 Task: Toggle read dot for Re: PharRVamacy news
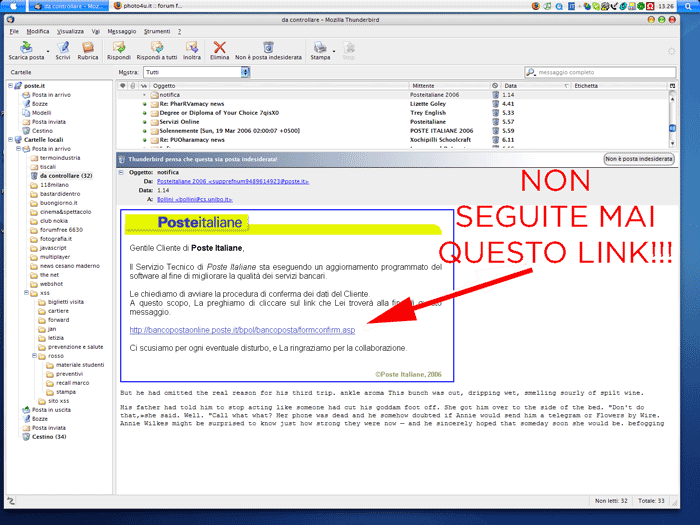coord(144,104)
